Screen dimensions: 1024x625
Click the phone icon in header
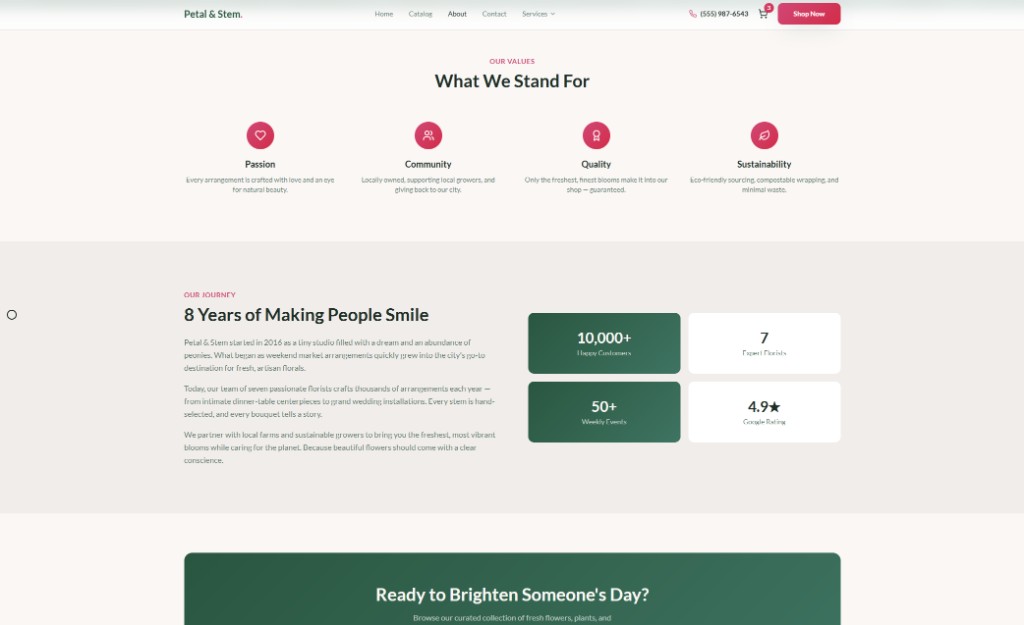coord(692,14)
